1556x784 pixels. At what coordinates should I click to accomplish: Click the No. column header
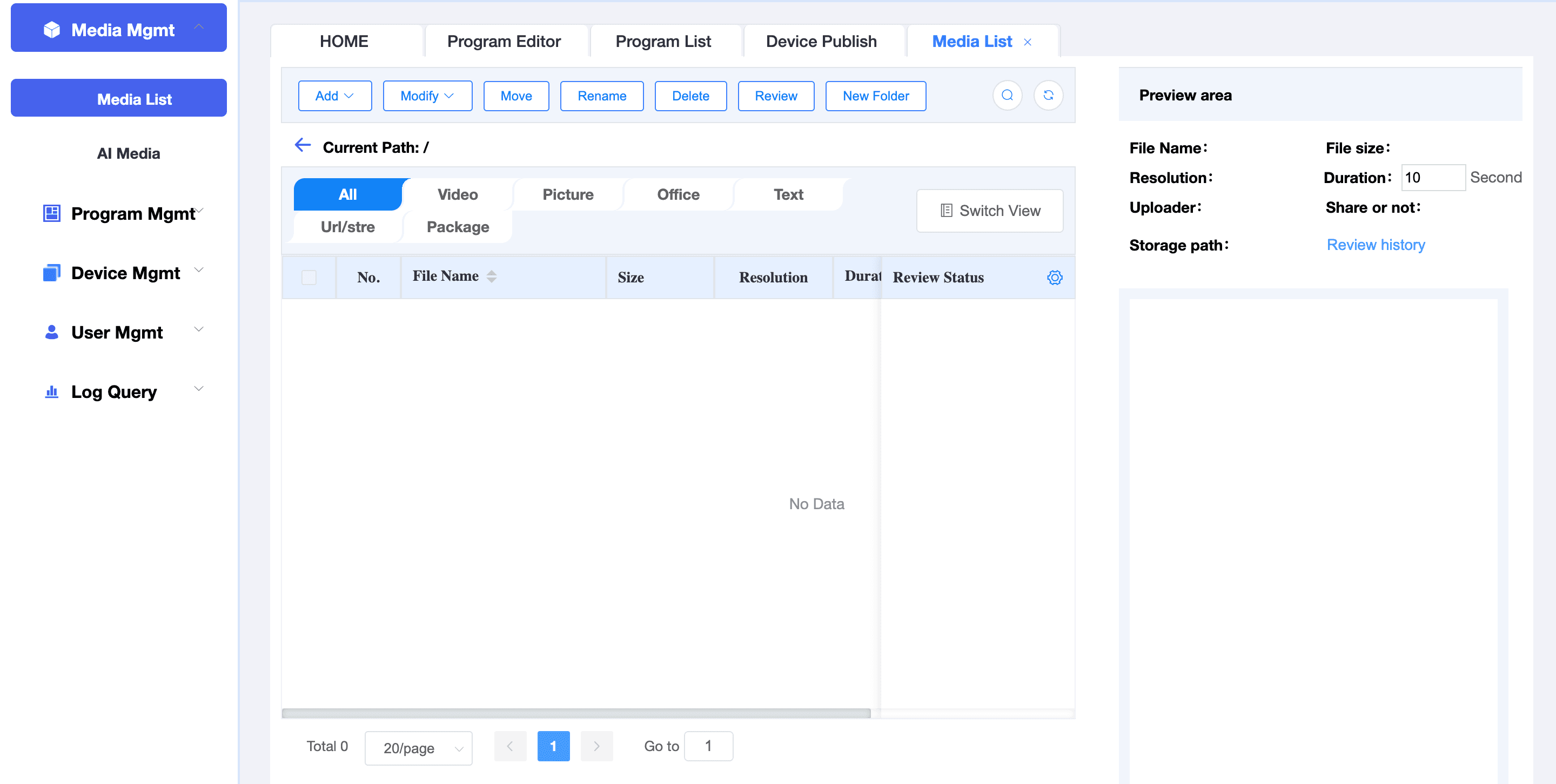(368, 277)
